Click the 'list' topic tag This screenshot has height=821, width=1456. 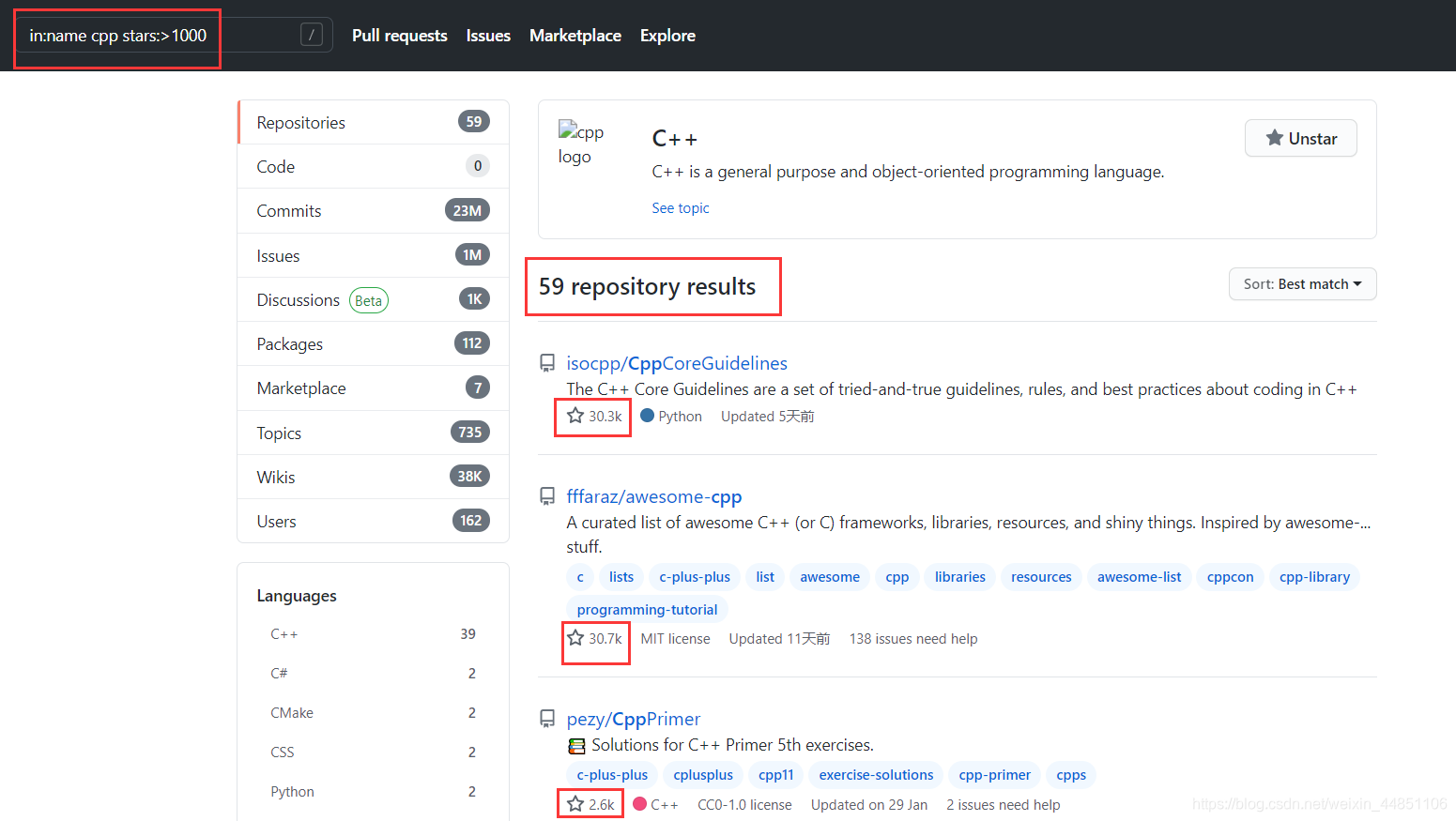coord(765,577)
